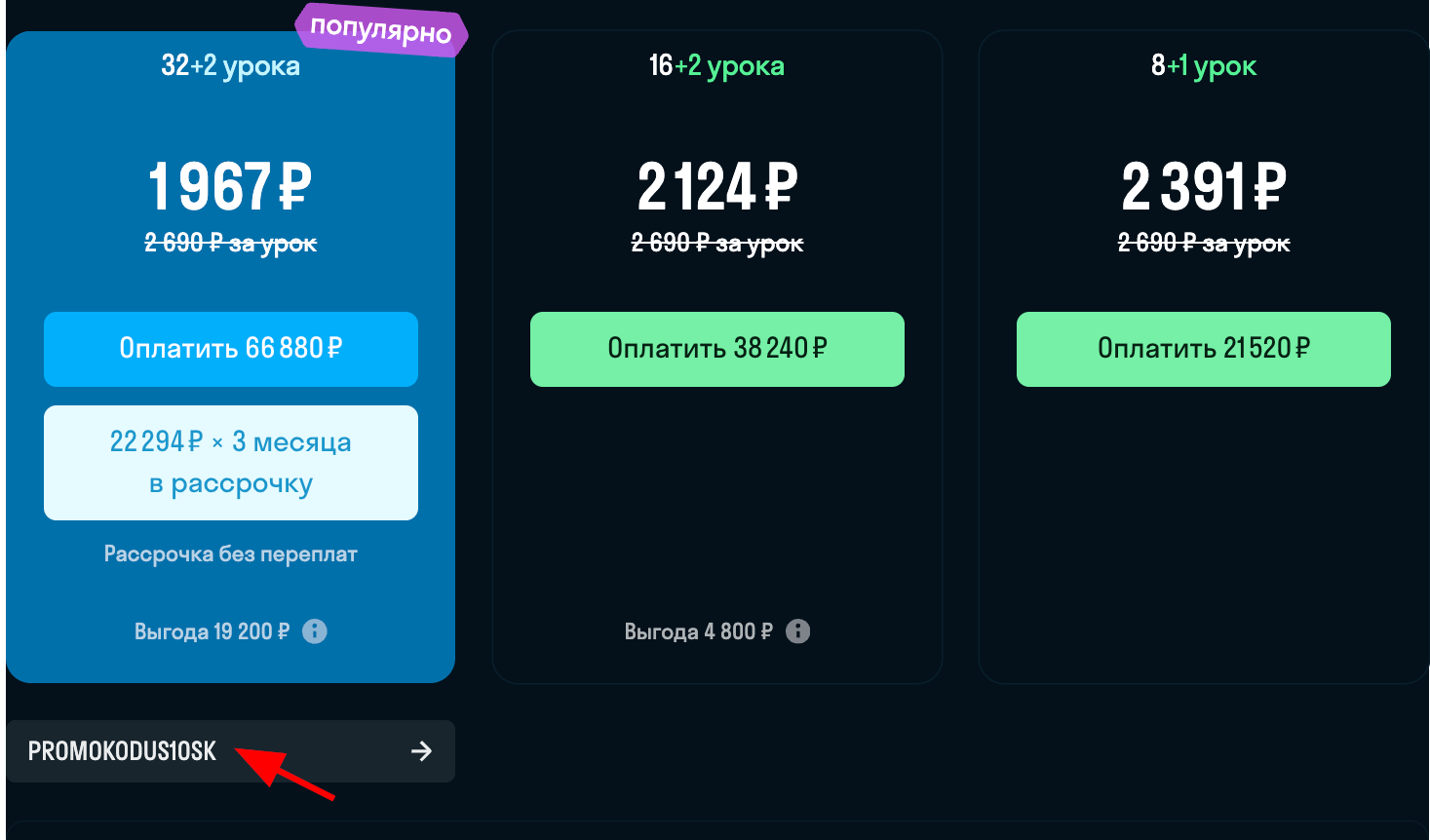Viewport: 1430px width, 840px height.
Task: Select the 22 294 ₽ × 3 месяца installment option
Action: point(230,462)
